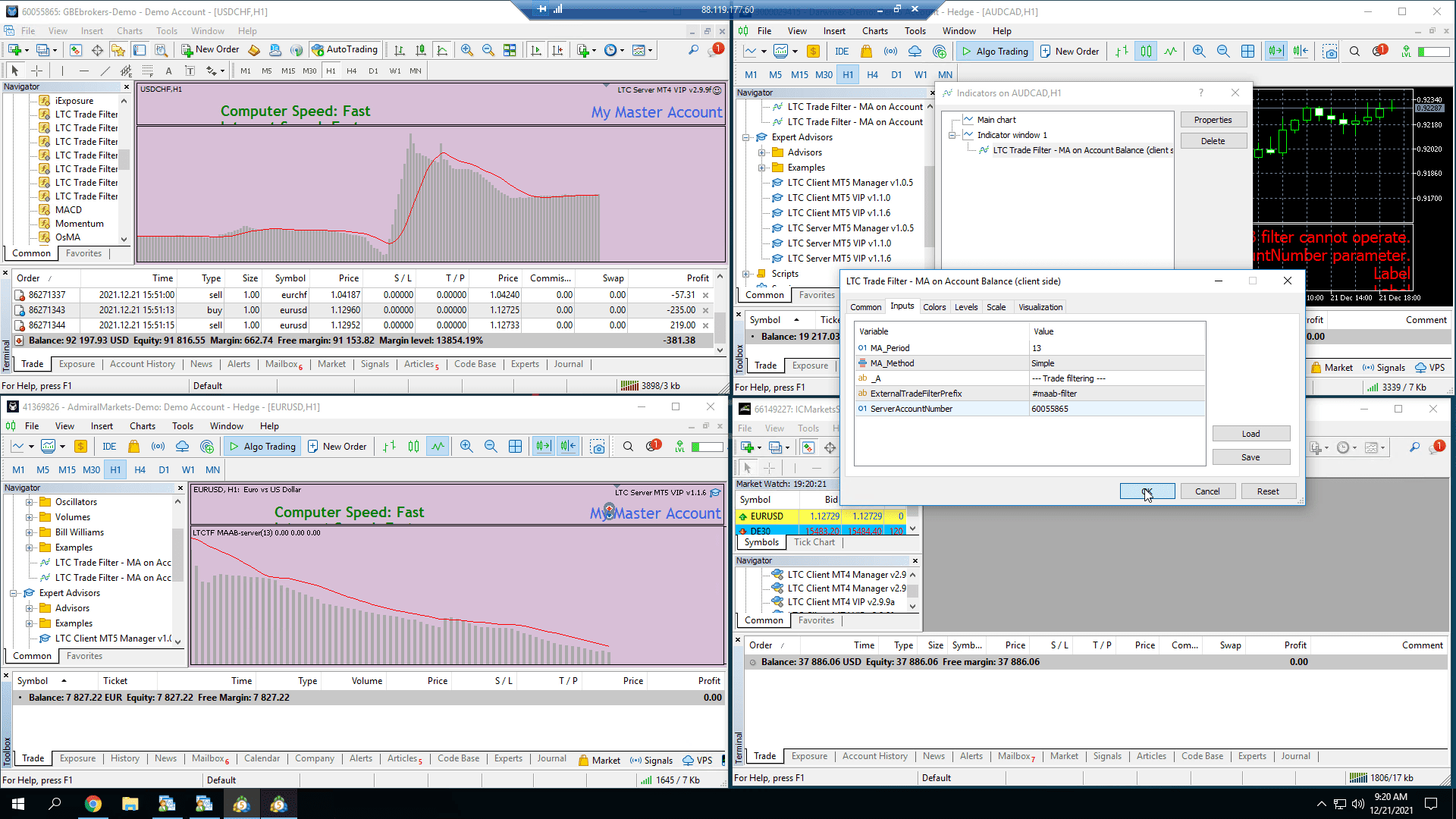Screen dimensions: 1456x819
Task: Open MetaEditor icon in USDCHF MT4 toolbar
Action: [254, 50]
